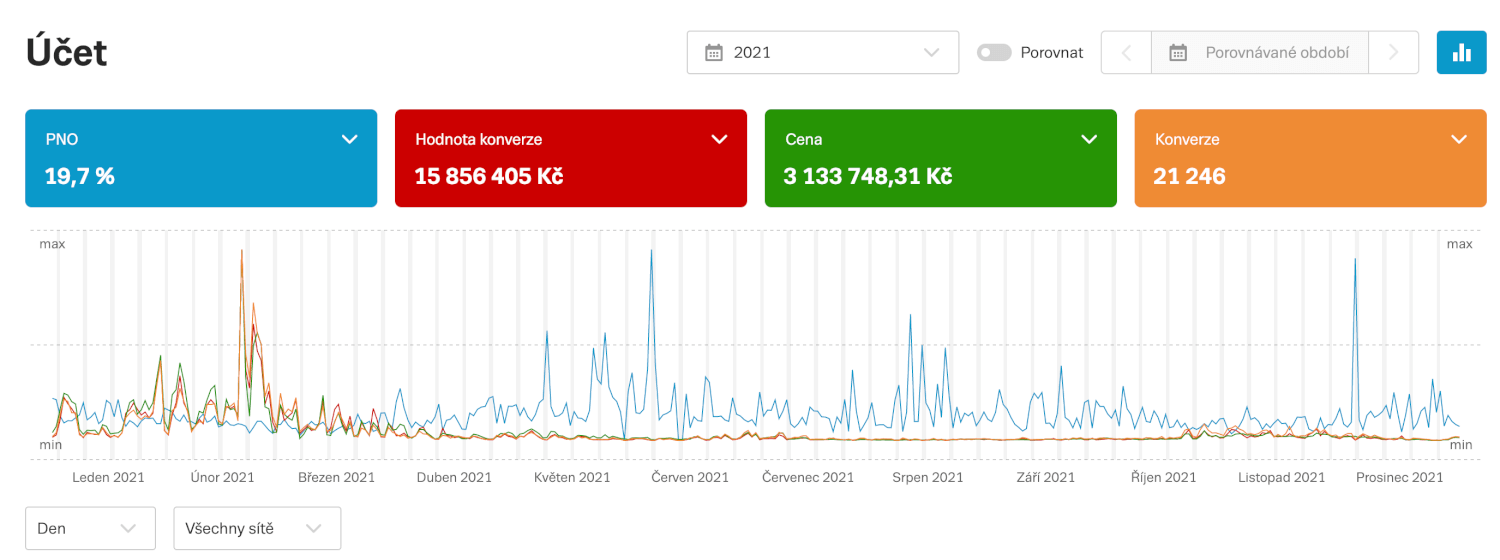Screen dimensions: 1500x560
Task: Open the 2021 date range dropdown
Action: pos(822,53)
